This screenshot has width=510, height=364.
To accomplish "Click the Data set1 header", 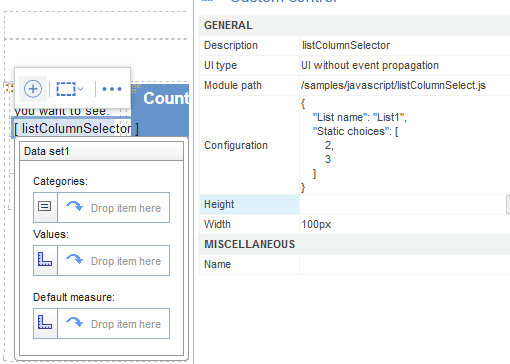I will (x=101, y=151).
